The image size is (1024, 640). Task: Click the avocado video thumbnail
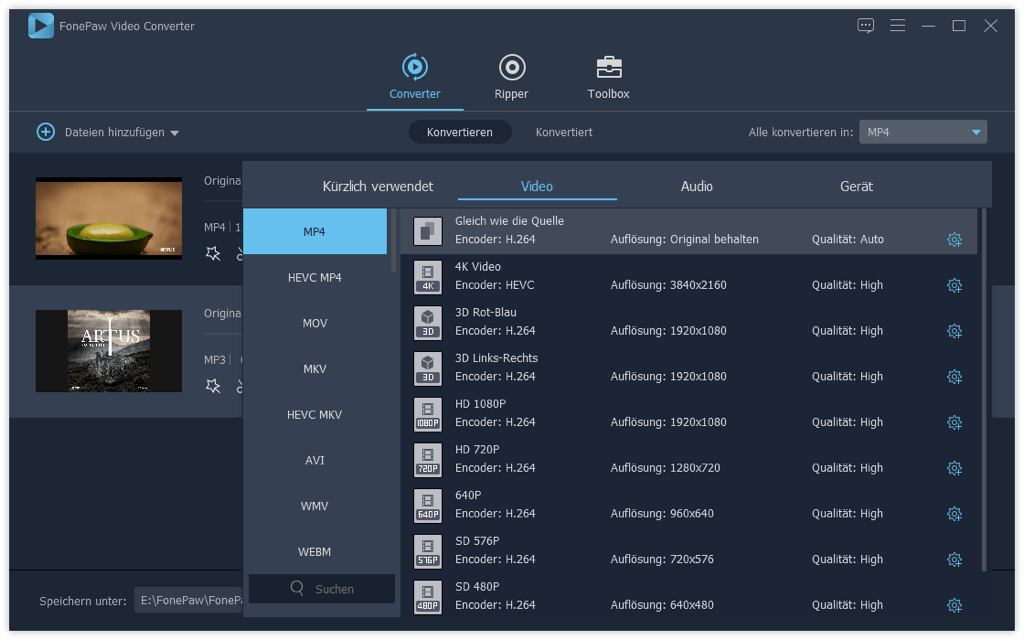(109, 218)
